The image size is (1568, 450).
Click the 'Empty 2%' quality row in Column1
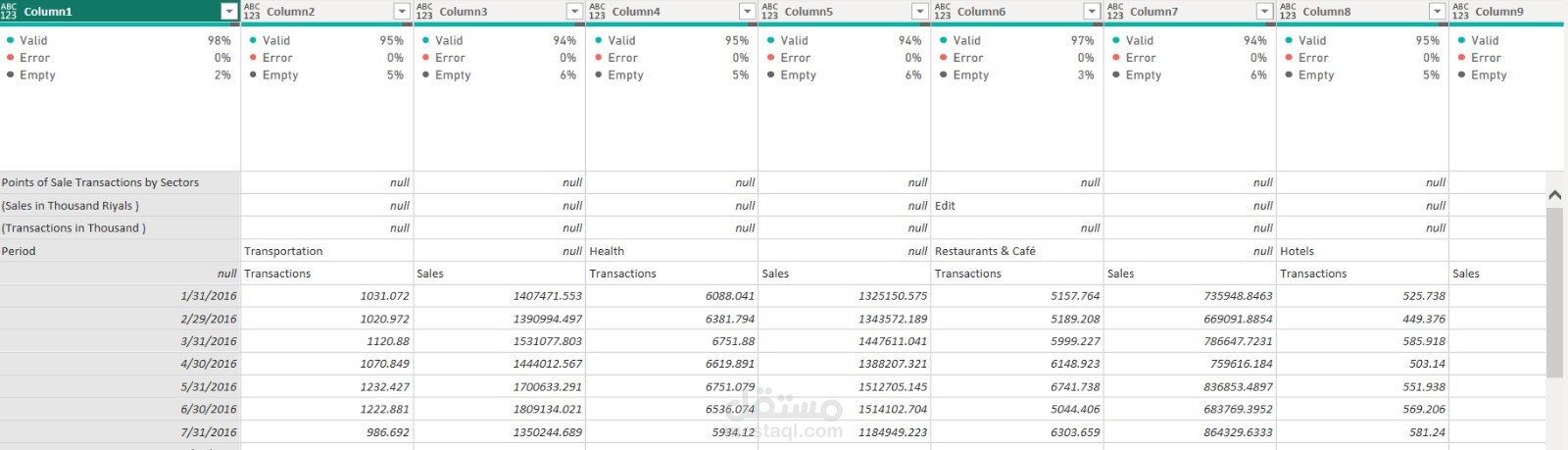tap(120, 75)
